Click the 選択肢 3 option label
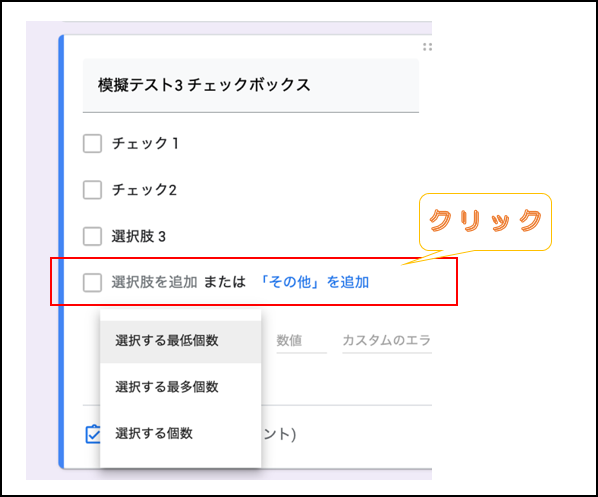The width and height of the screenshot is (598, 497). (139, 236)
